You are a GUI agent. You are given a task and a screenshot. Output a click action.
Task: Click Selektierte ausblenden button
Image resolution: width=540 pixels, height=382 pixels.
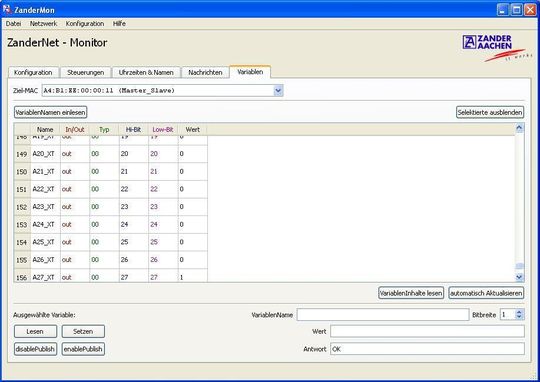pos(490,112)
